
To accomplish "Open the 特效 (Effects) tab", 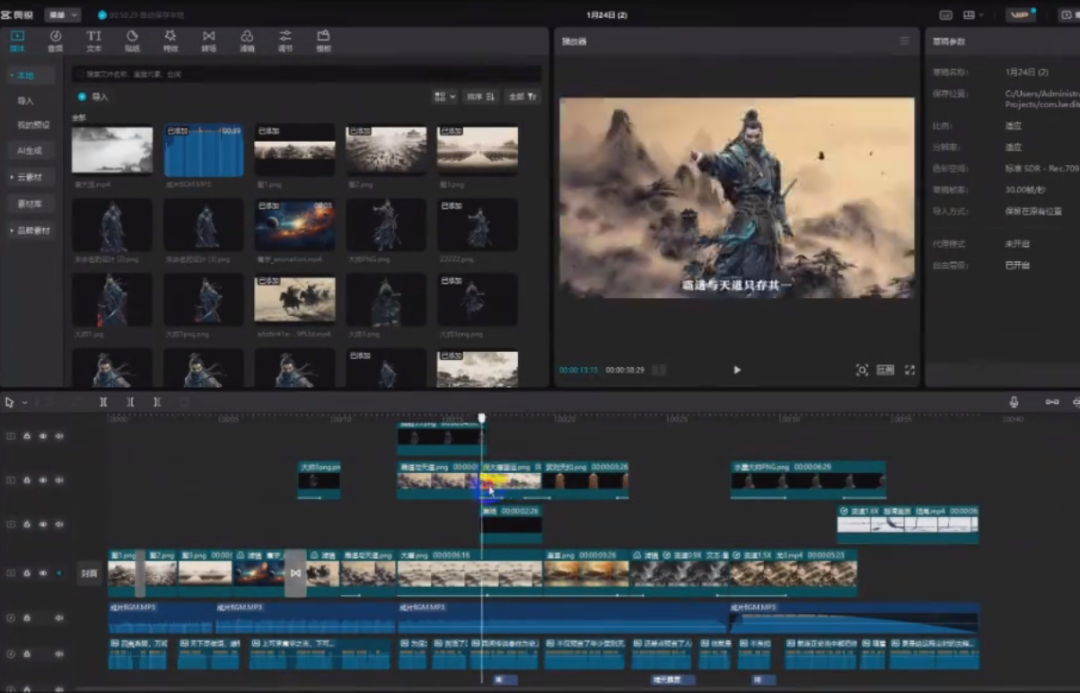I will tap(170, 41).
